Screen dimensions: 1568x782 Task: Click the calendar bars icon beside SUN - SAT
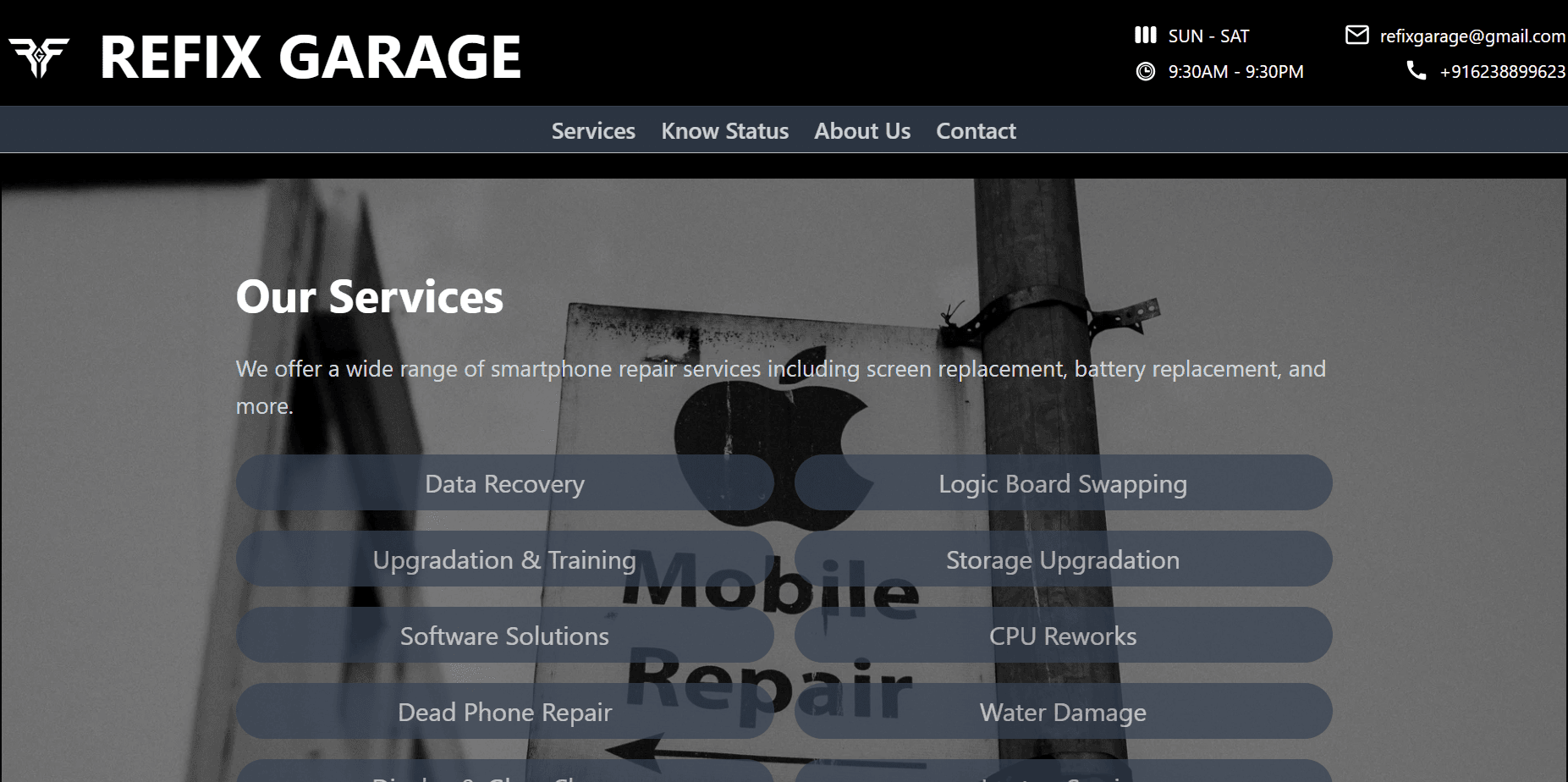click(1145, 35)
